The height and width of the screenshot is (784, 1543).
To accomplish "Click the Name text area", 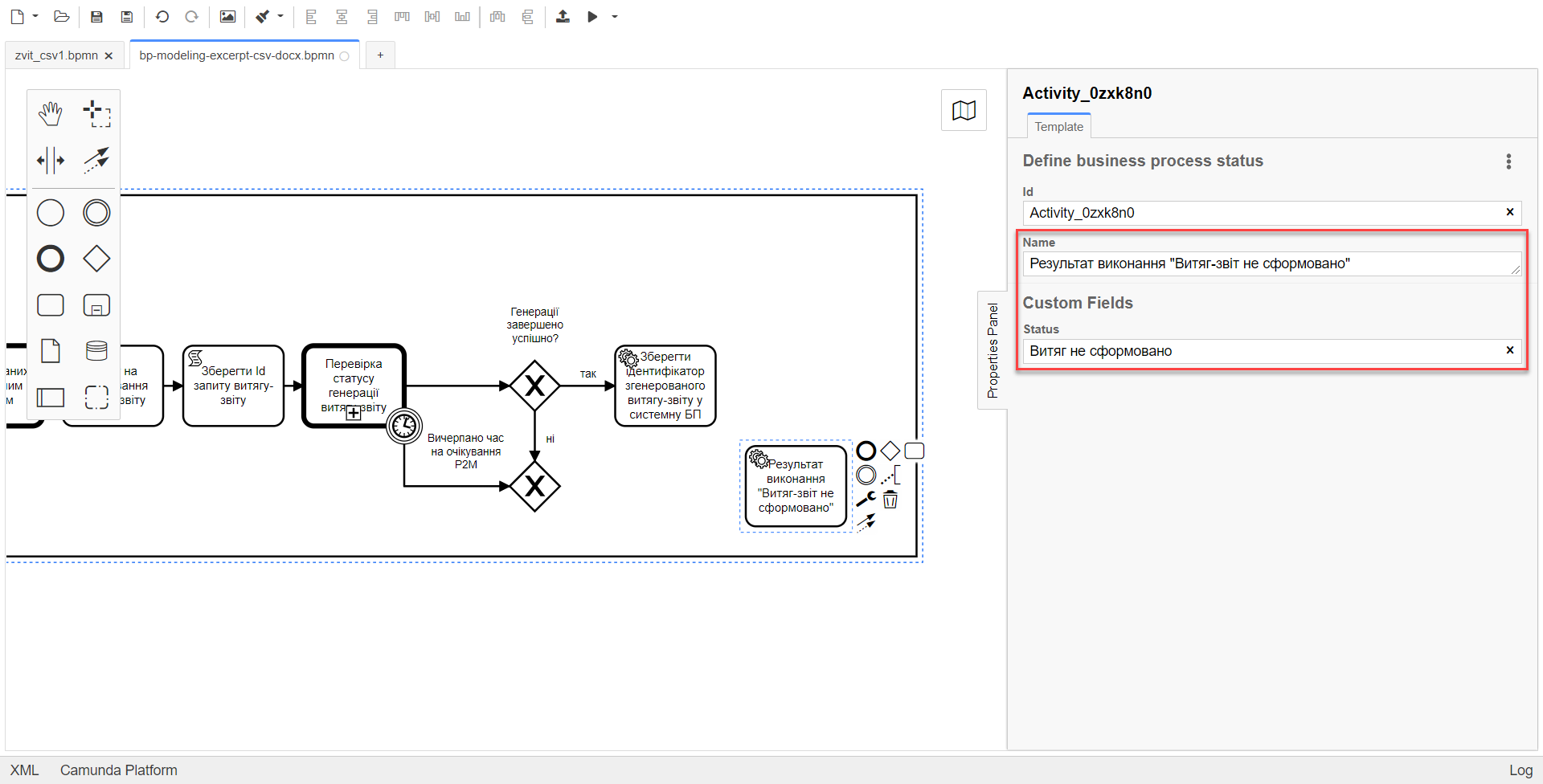I will tap(1271, 264).
